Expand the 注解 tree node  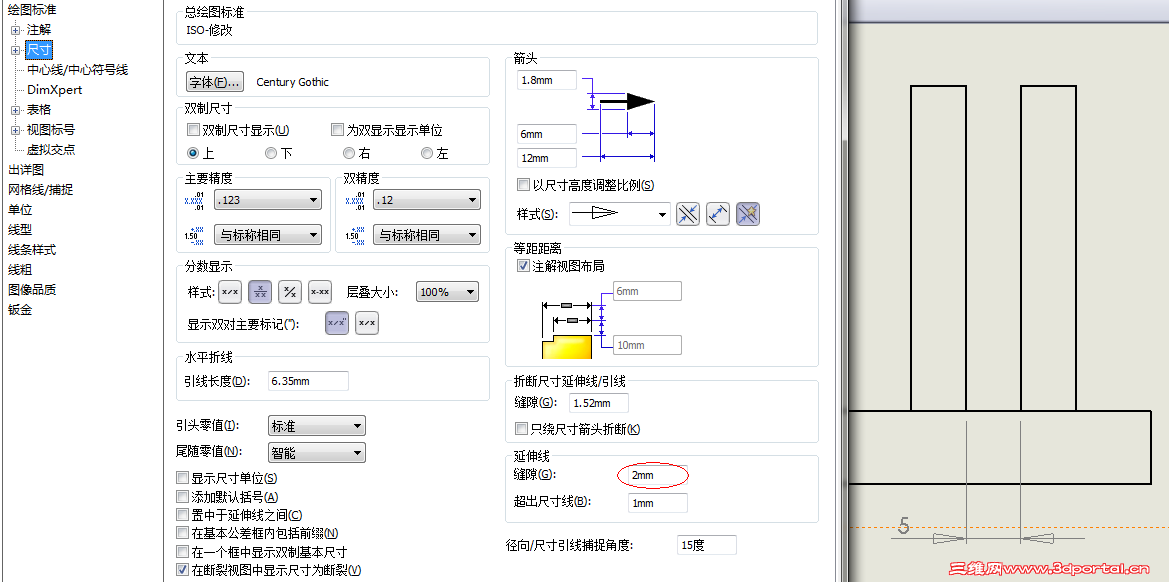[x=16, y=30]
